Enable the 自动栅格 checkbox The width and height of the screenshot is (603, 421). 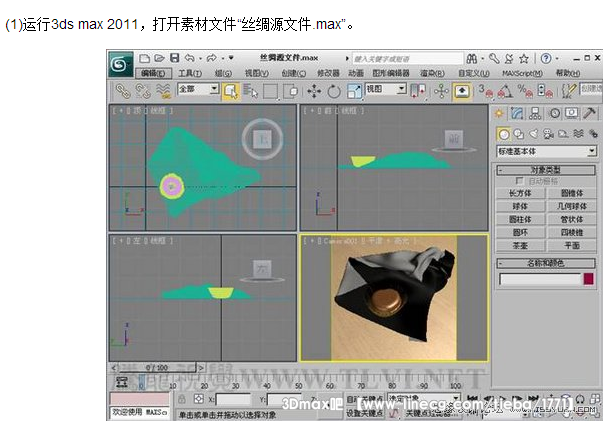point(518,181)
